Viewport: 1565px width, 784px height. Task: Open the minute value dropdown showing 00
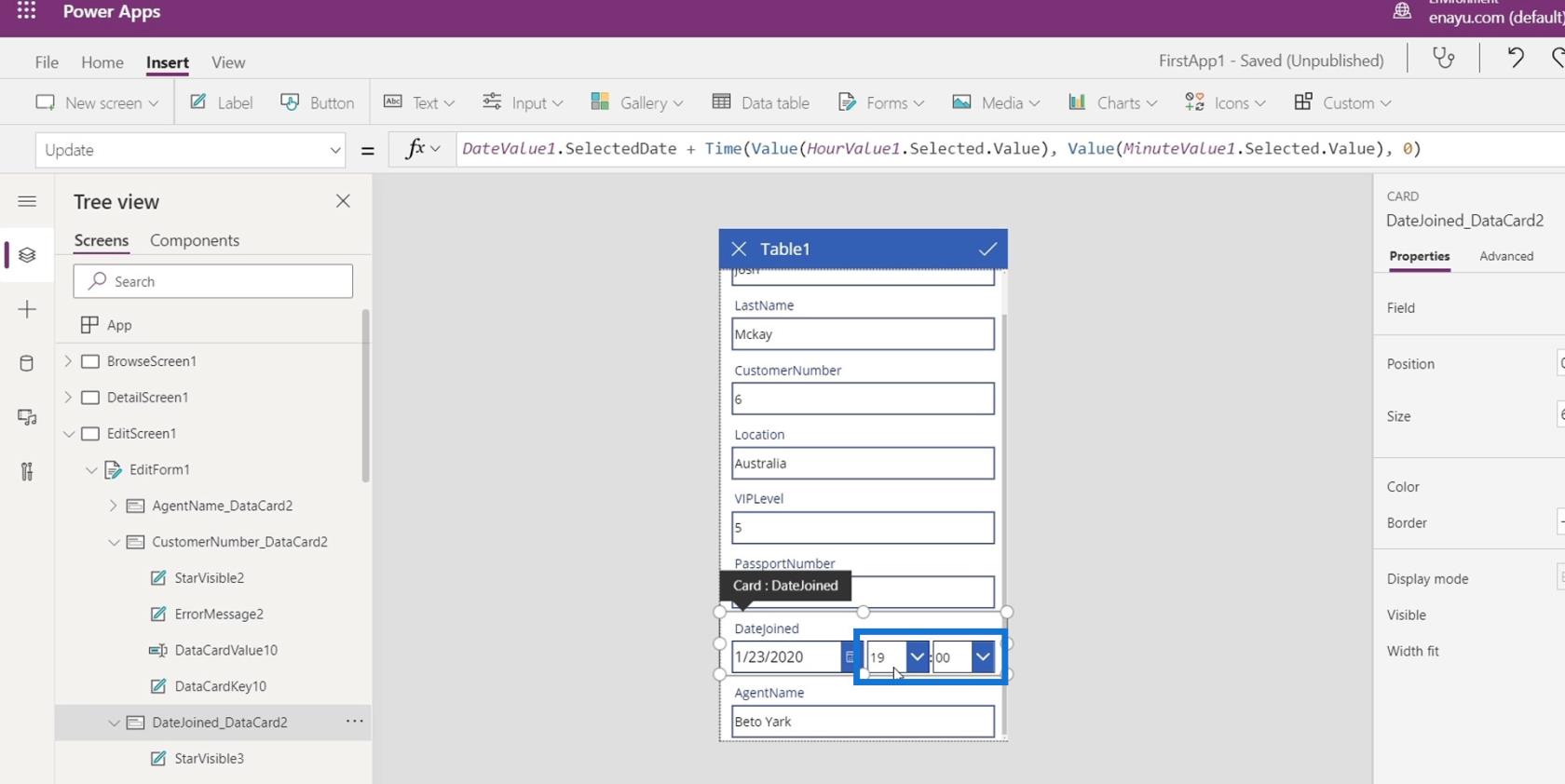pyautogui.click(x=983, y=656)
